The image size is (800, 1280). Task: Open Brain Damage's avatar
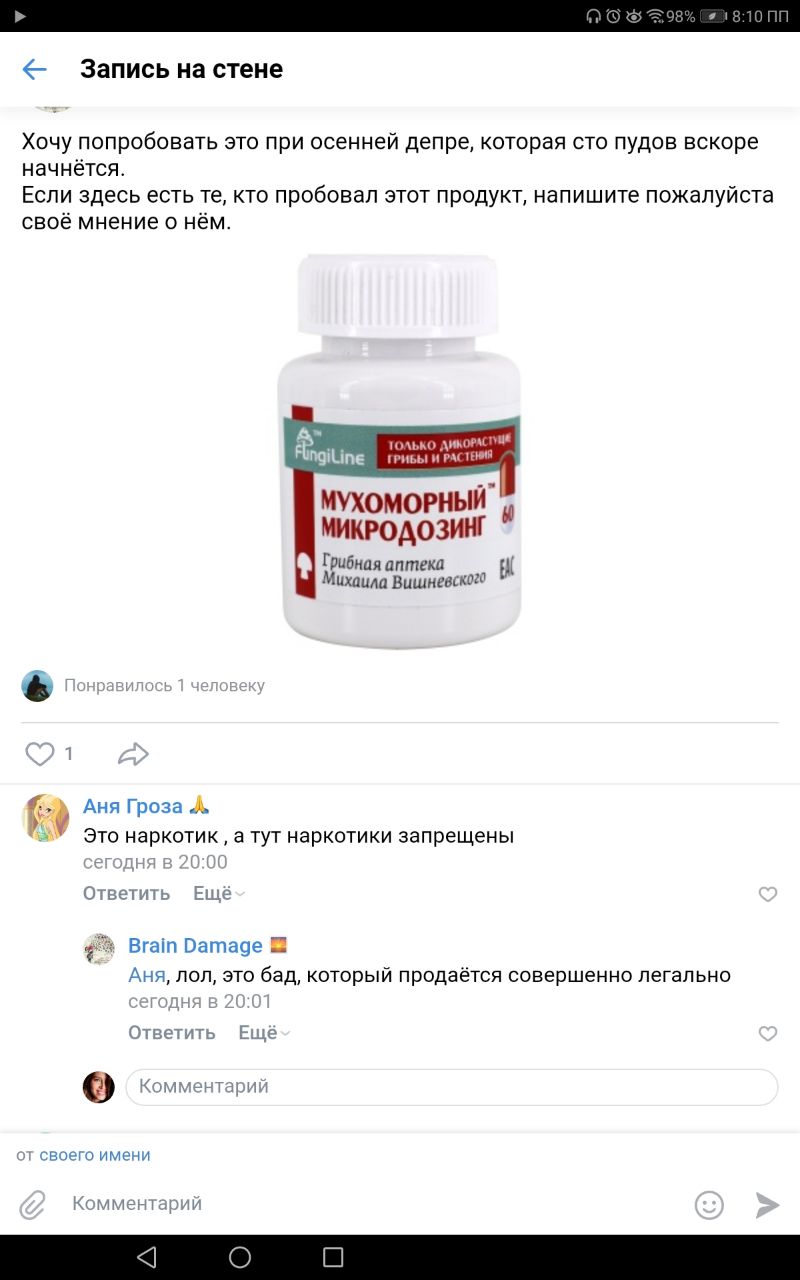coord(98,949)
